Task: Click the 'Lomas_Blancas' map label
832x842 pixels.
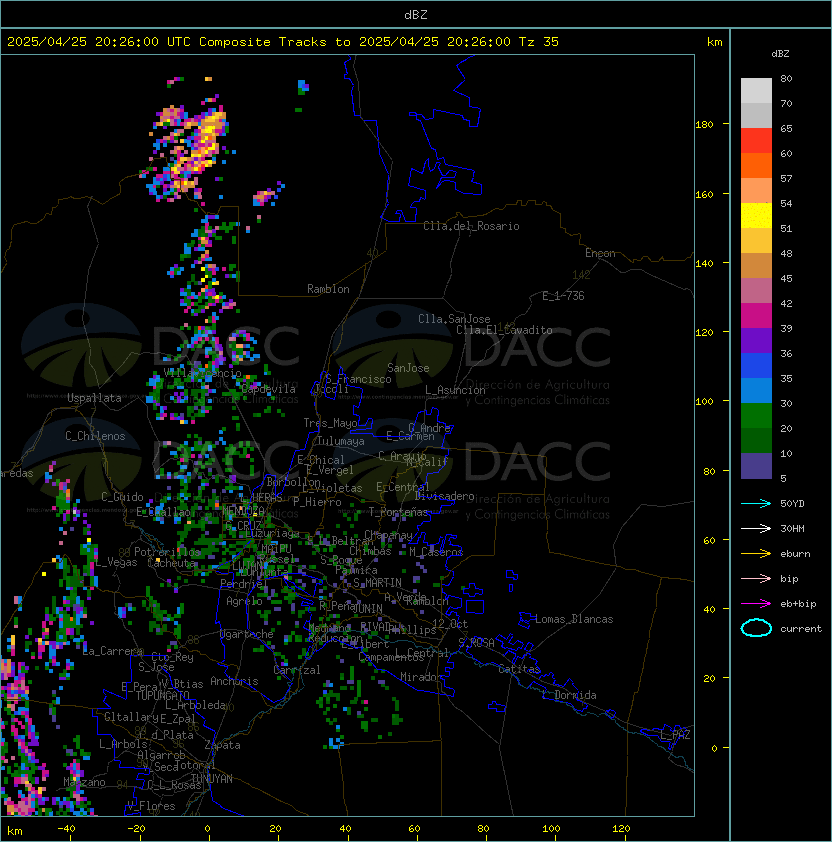Action: coord(574,619)
